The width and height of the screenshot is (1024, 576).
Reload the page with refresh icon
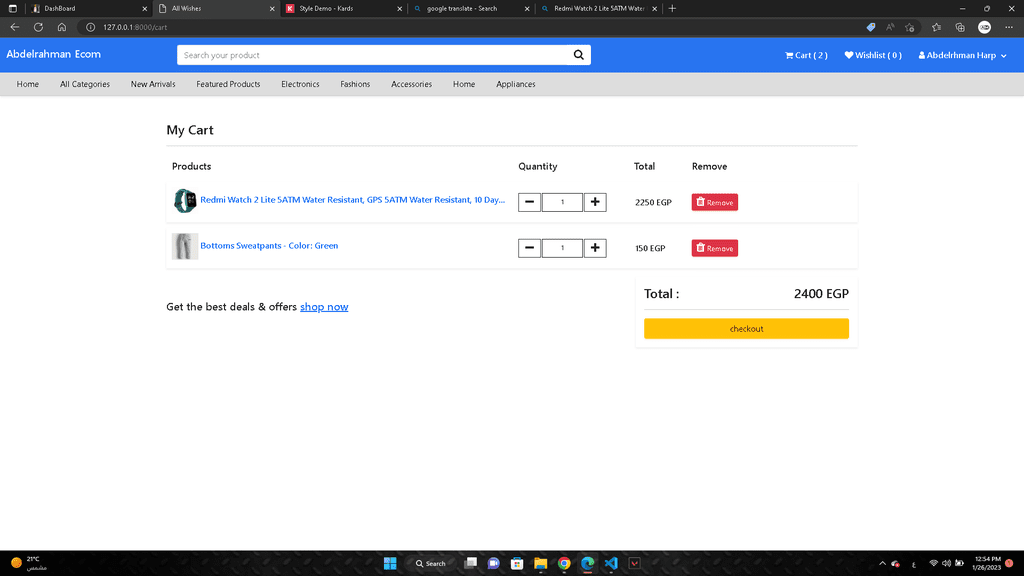(39, 27)
